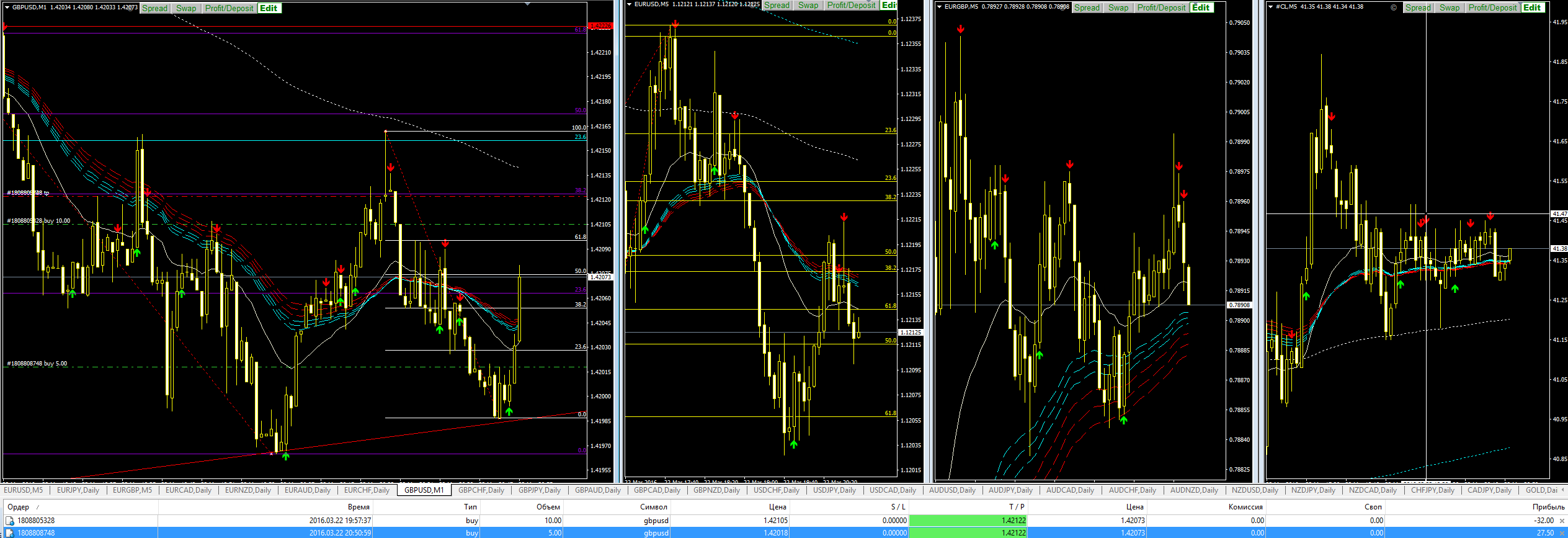Click Spread button on #CL chart
The image size is (1568, 538).
[1419, 7]
